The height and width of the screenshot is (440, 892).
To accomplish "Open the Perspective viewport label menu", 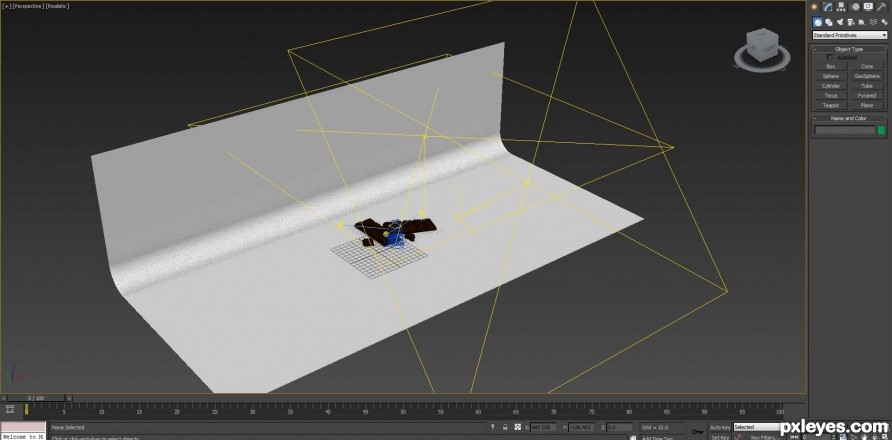I will 28,6.
